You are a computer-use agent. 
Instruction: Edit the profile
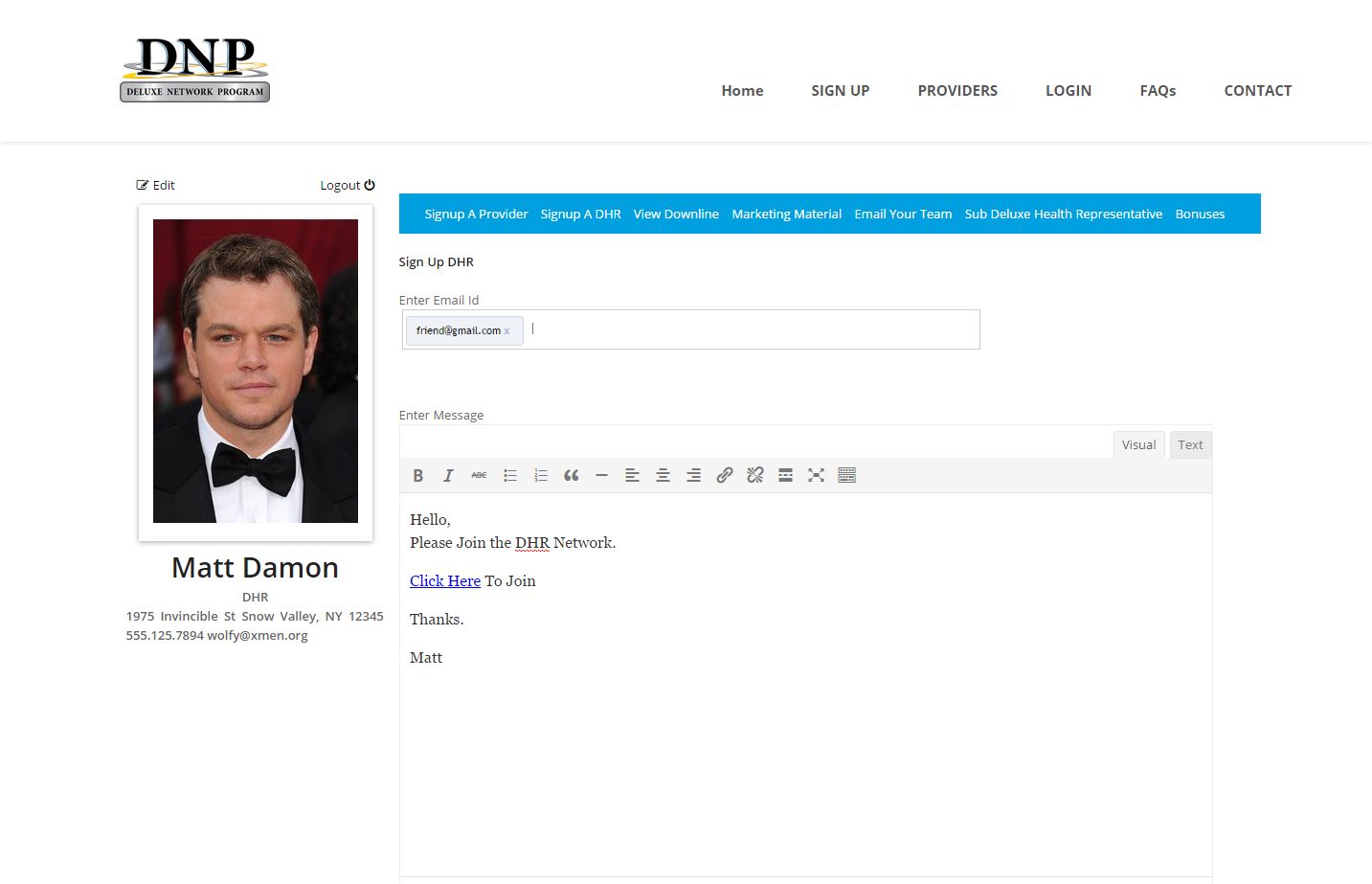[156, 185]
